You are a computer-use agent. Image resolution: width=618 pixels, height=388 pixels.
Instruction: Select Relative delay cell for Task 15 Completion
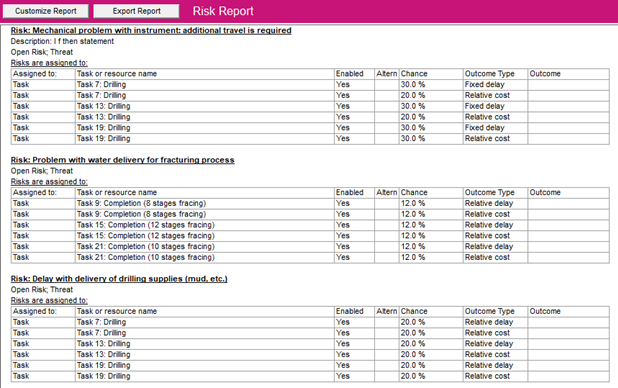pos(495,225)
